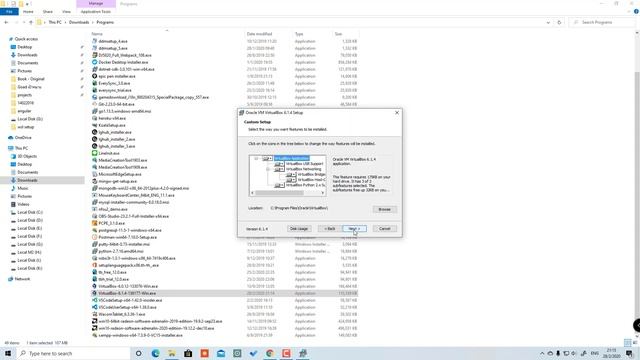Image resolution: width=640 pixels, height=360 pixels.
Task: Open Local Disk (C:) in sidebar
Action: click(30, 212)
